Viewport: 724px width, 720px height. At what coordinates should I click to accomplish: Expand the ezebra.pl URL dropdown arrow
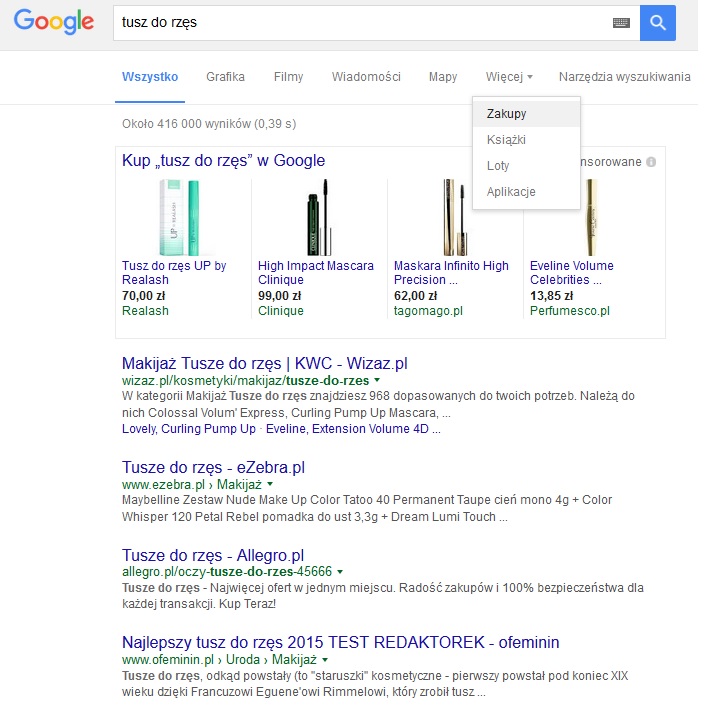pyautogui.click(x=270, y=484)
